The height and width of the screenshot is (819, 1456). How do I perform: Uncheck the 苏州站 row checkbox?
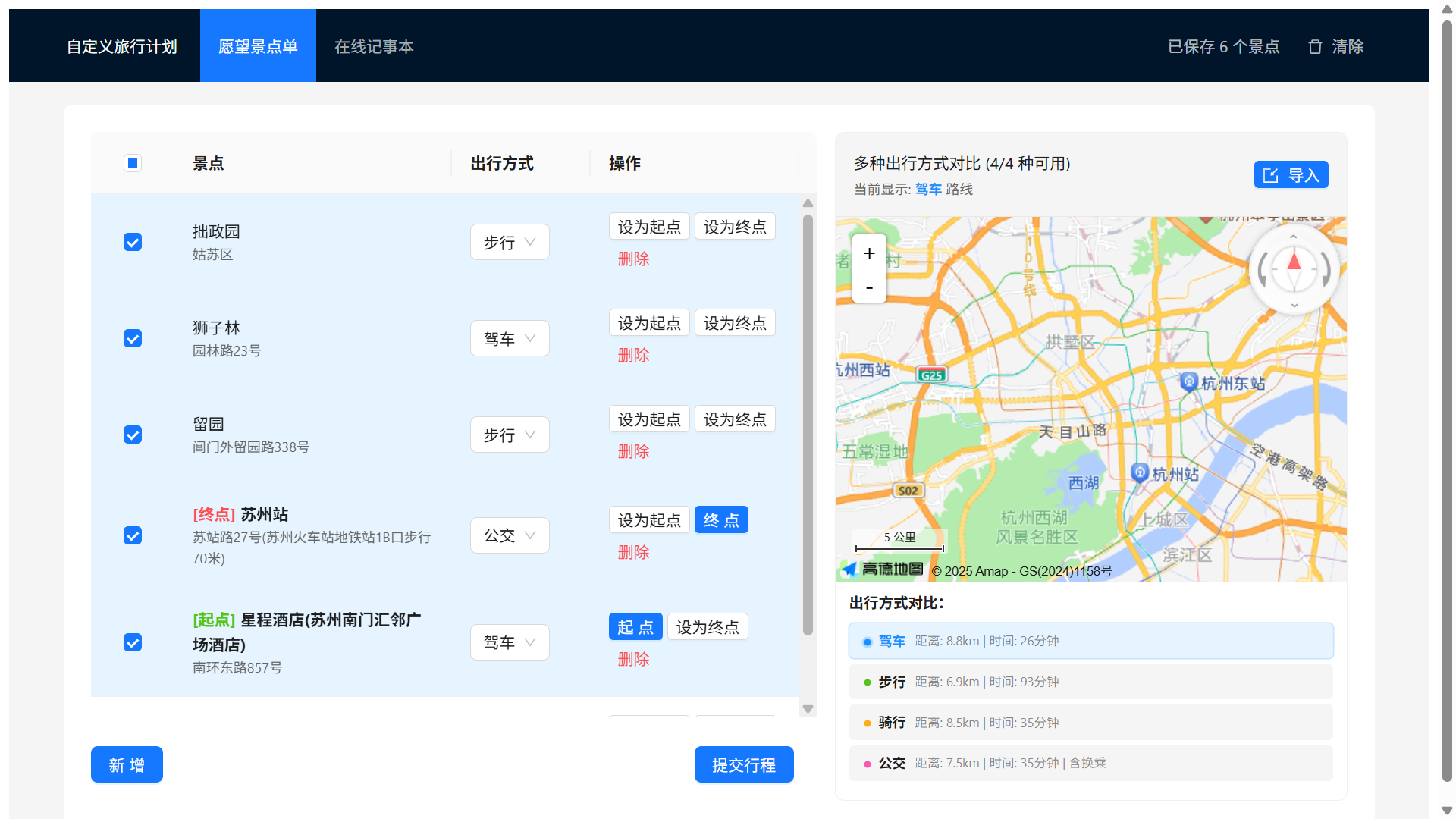[x=133, y=536]
